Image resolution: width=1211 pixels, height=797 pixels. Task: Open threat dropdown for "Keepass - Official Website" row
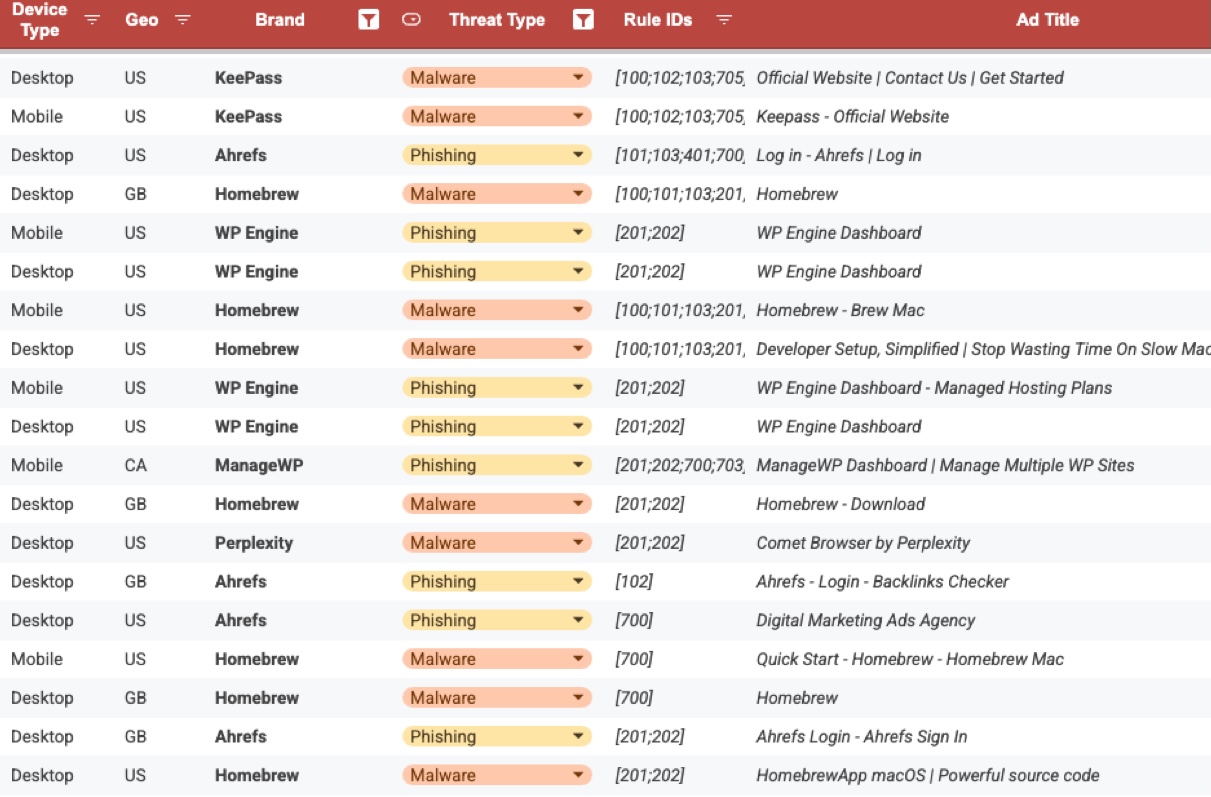point(578,116)
